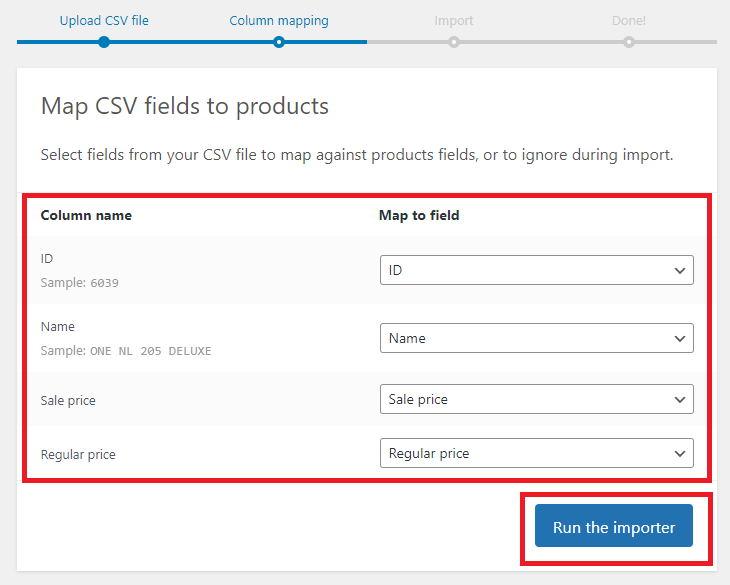
Task: Click the Sale price column name
Action: point(68,400)
